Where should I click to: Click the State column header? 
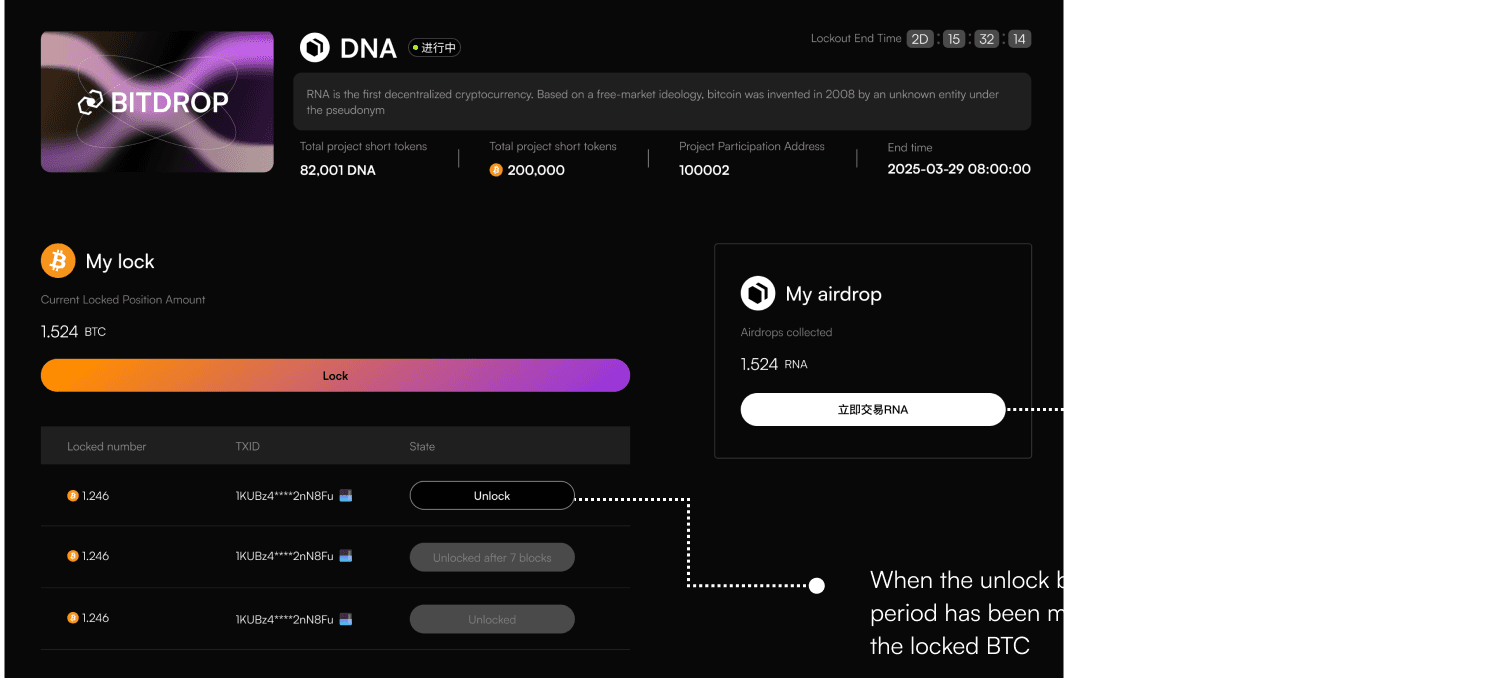point(422,446)
